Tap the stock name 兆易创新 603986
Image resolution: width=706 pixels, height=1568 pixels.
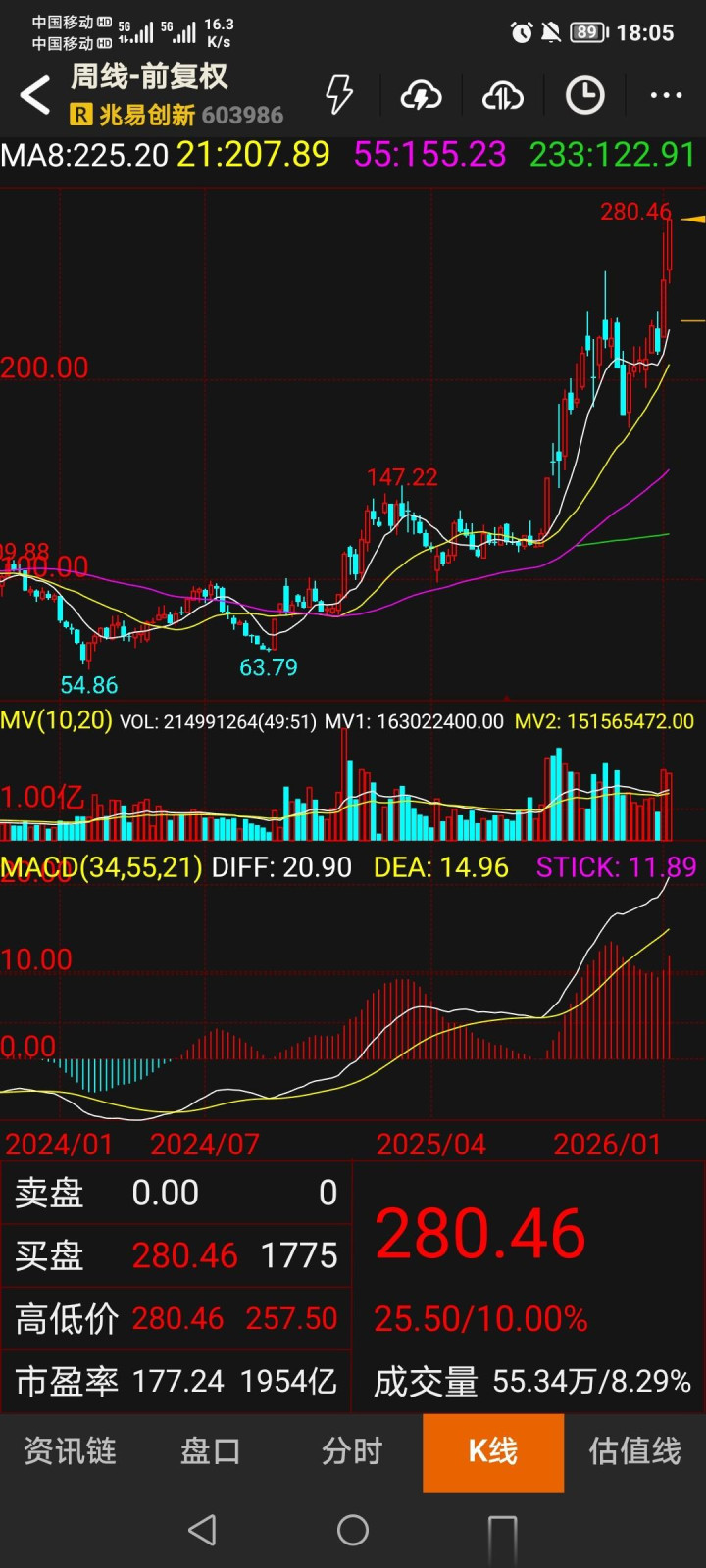pos(191,115)
